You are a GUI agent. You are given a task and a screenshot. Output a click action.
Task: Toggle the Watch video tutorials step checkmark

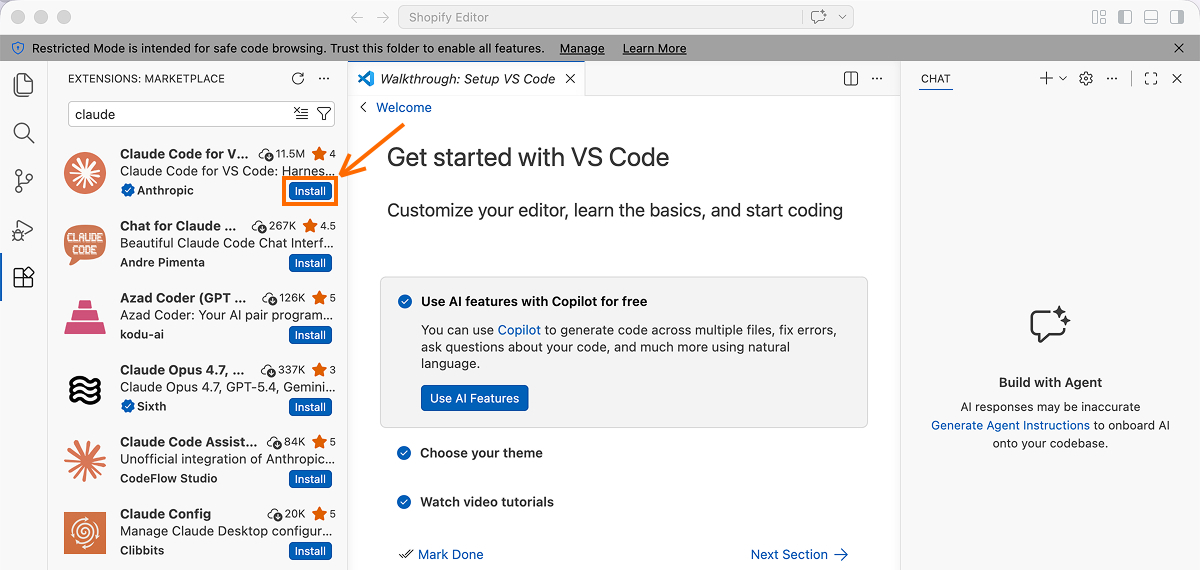pos(404,502)
